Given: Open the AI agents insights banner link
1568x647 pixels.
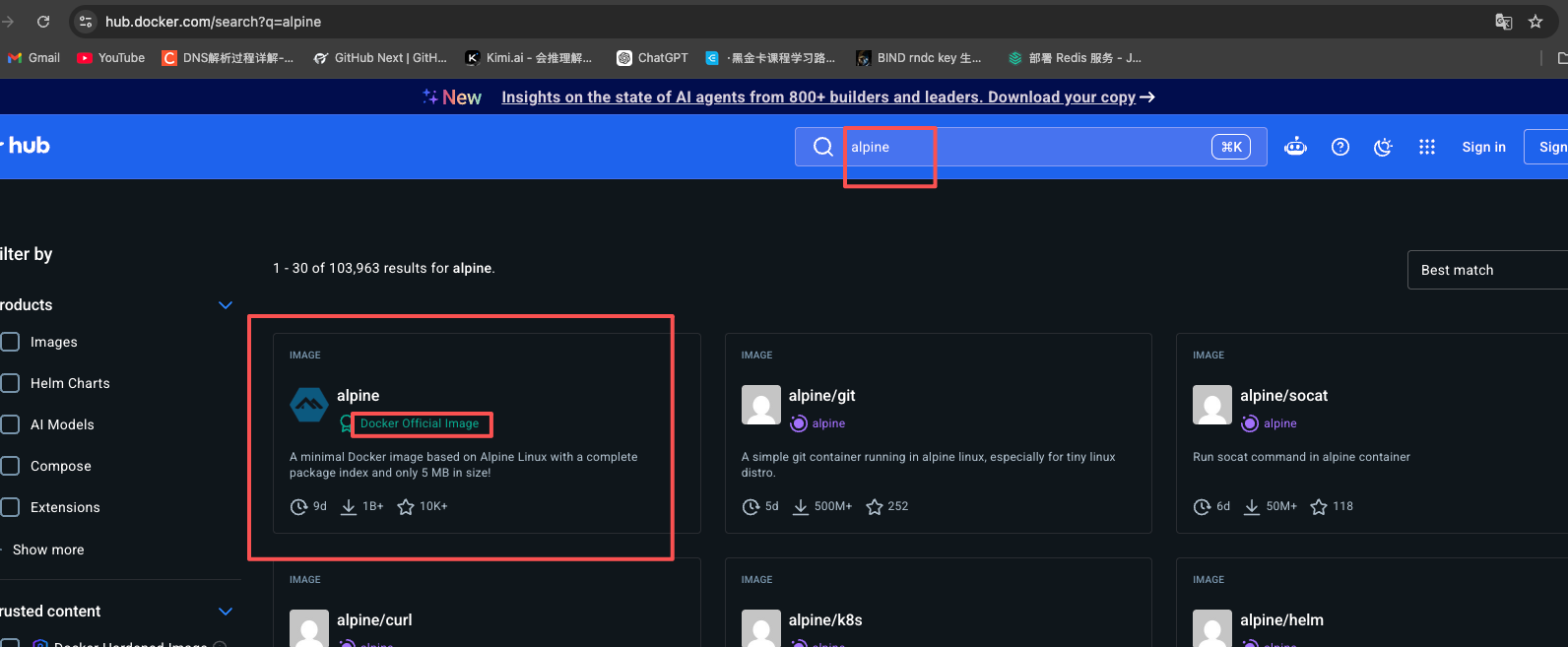Looking at the screenshot, I should 827,97.
